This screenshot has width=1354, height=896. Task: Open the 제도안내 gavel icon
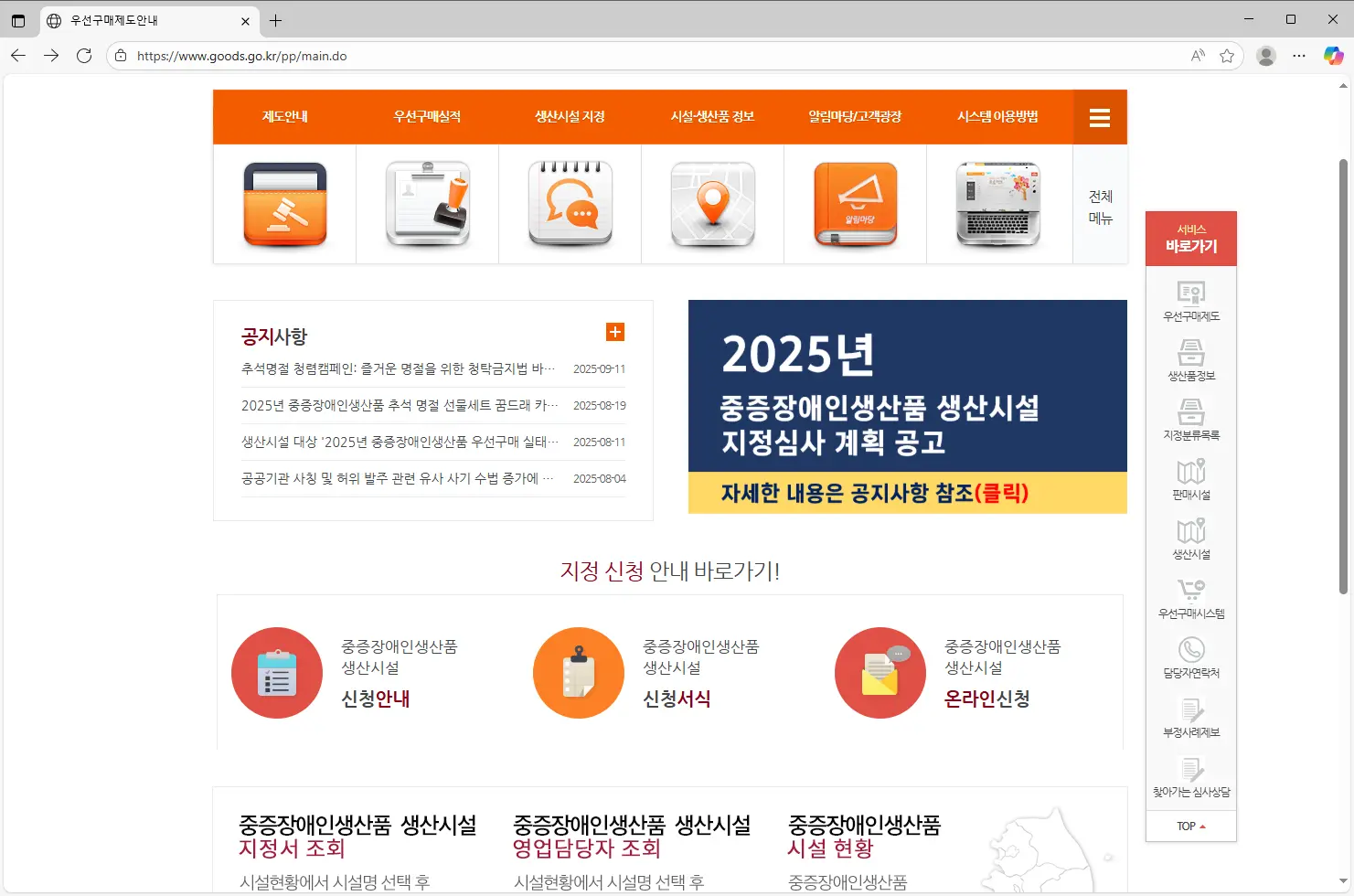click(x=284, y=204)
